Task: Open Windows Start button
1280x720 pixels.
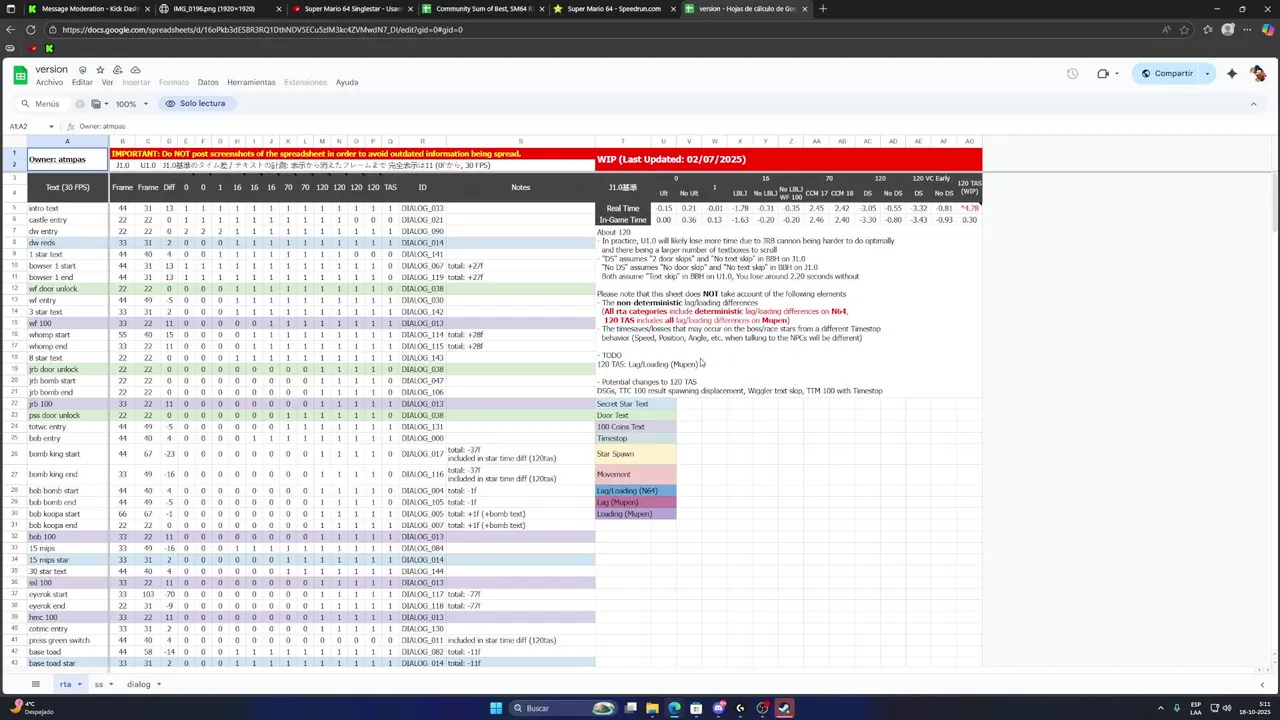Action: pyautogui.click(x=495, y=708)
